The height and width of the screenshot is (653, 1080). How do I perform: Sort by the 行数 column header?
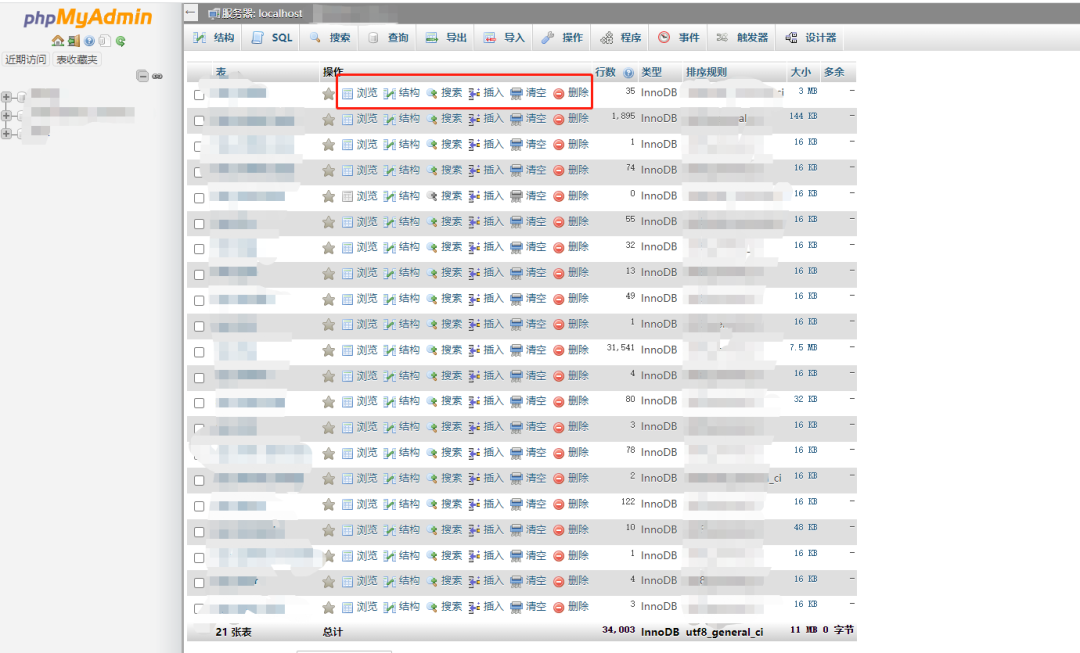click(x=605, y=72)
